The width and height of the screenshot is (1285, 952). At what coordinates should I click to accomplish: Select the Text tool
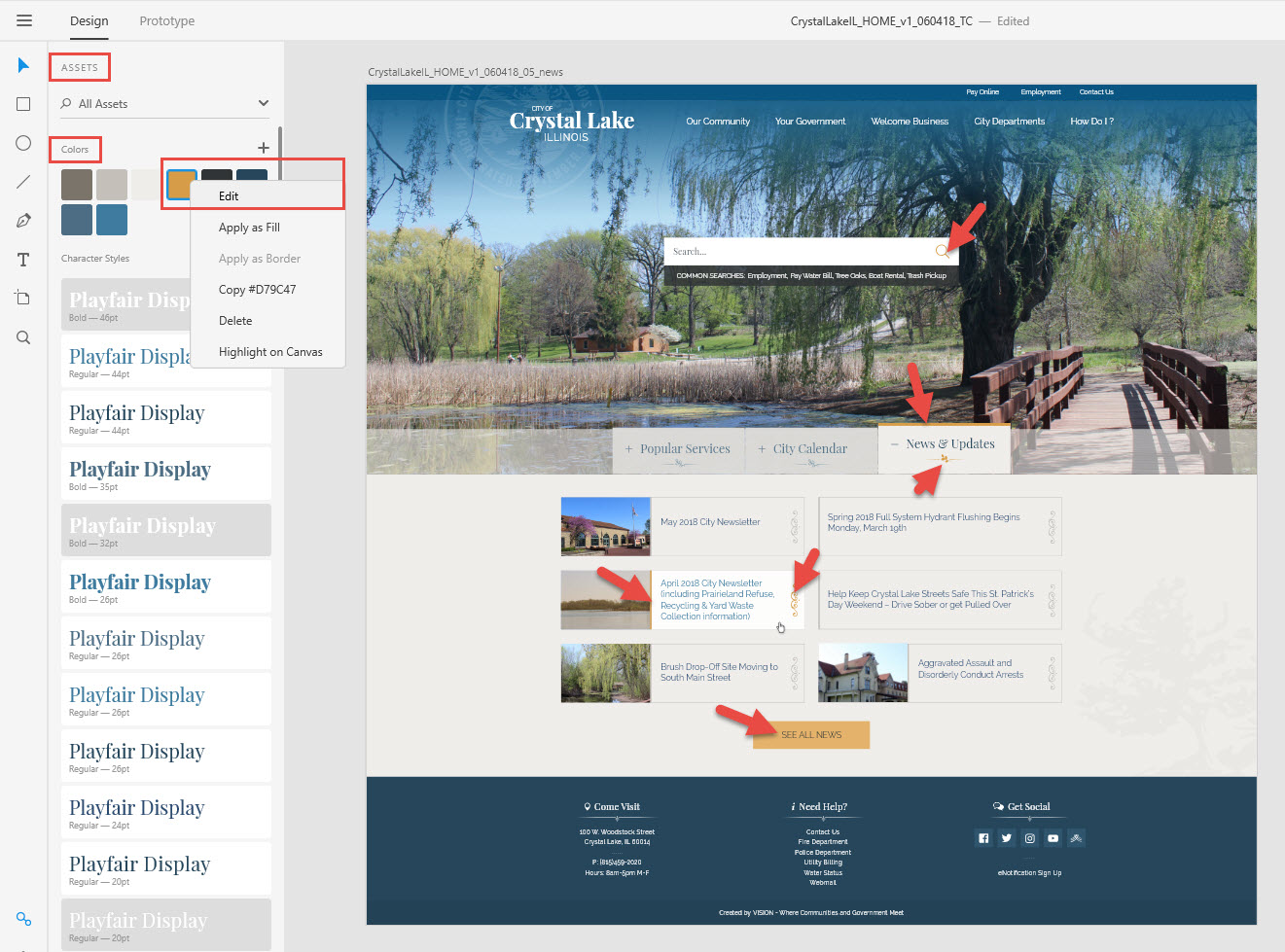coord(23,260)
